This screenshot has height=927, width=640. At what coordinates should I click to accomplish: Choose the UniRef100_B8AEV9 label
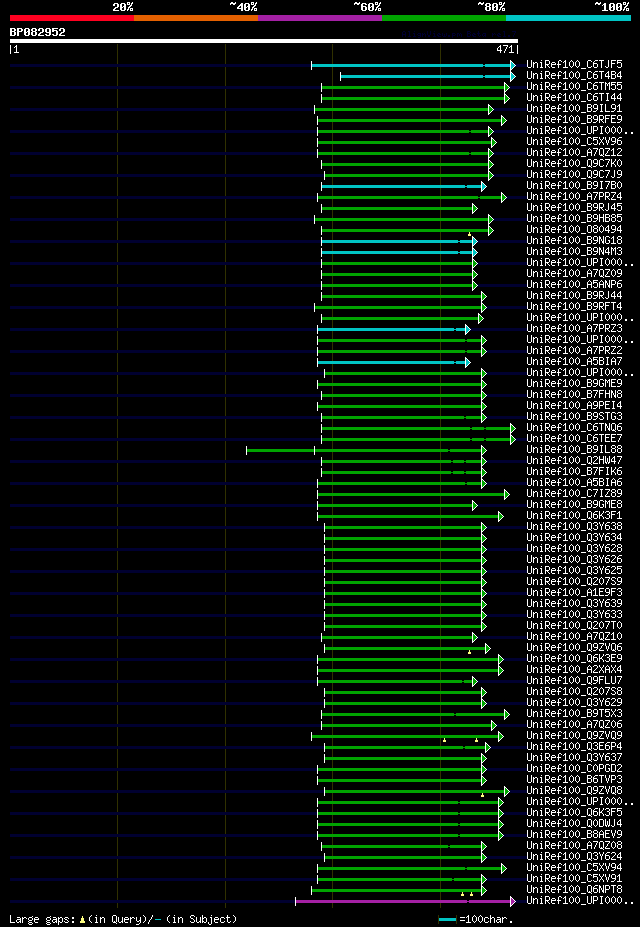point(574,835)
